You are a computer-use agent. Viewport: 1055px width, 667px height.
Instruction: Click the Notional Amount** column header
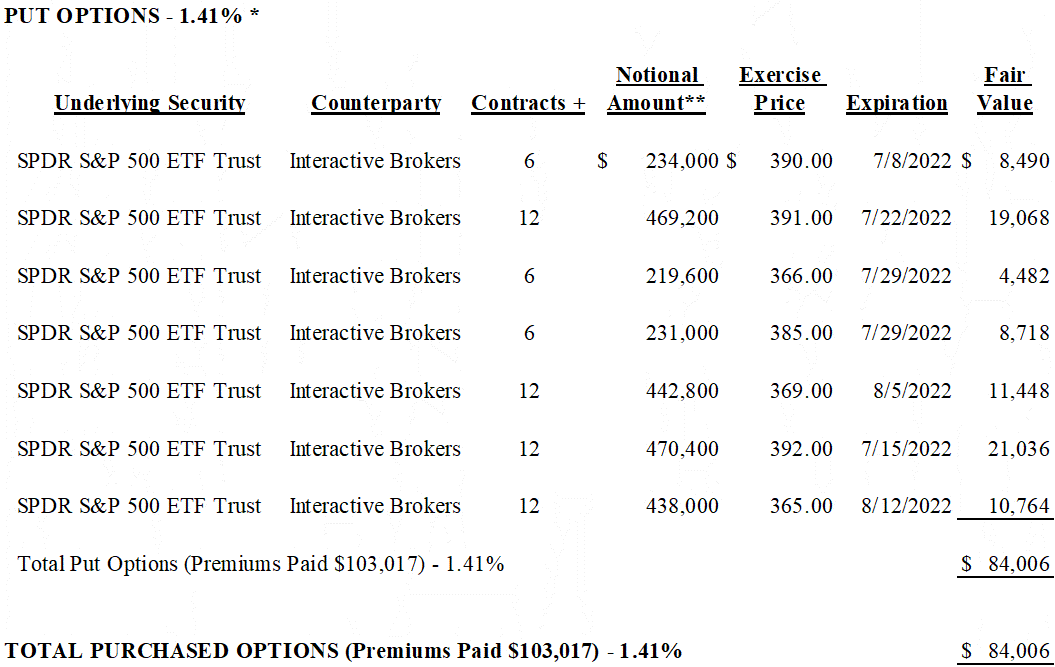[x=657, y=90]
